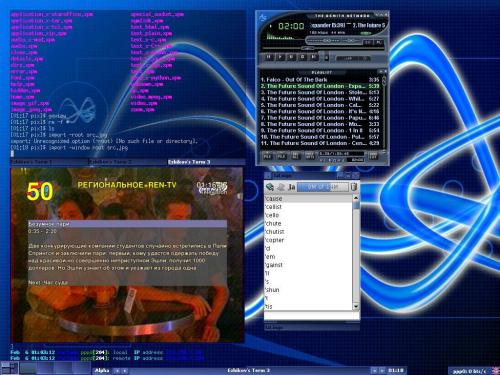Viewport: 500px width, 375px height.
Task: Toggle the XMMS equalizer EQ button
Action: [368, 42]
